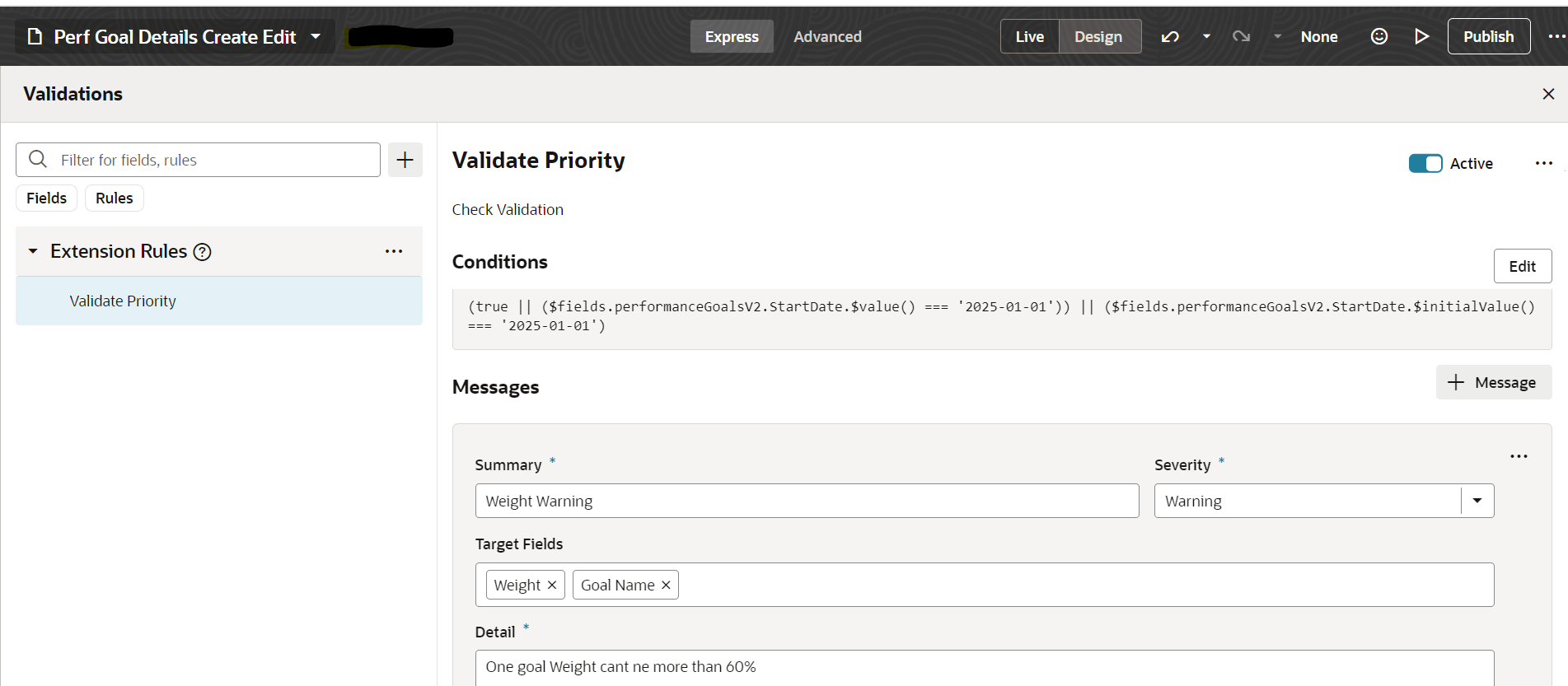Open Extension Rules three-dot menu

394,251
